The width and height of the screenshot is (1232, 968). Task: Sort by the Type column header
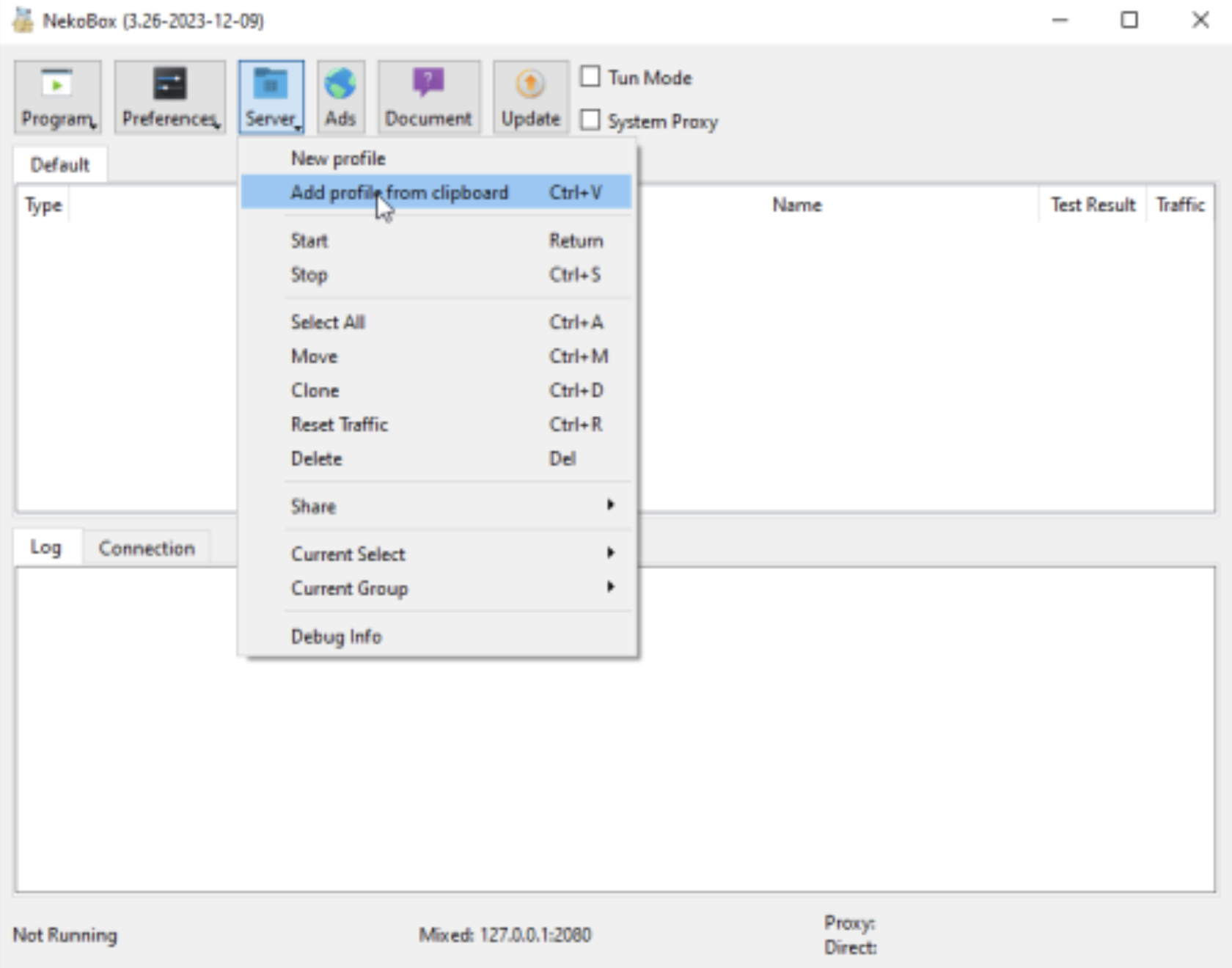point(44,205)
